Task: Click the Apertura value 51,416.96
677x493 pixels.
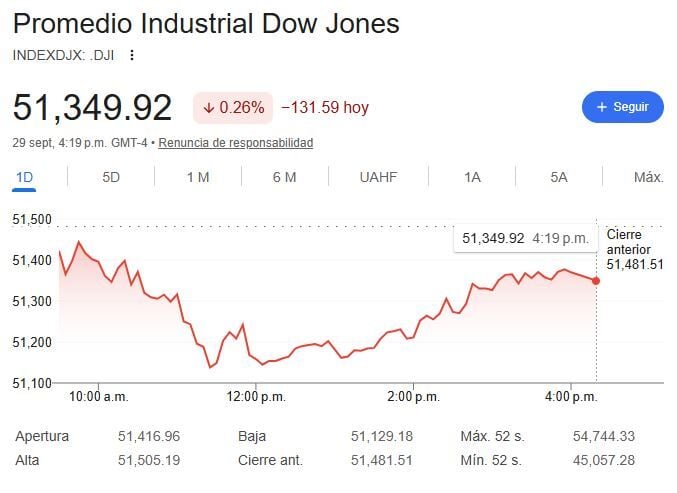Action: tap(149, 436)
